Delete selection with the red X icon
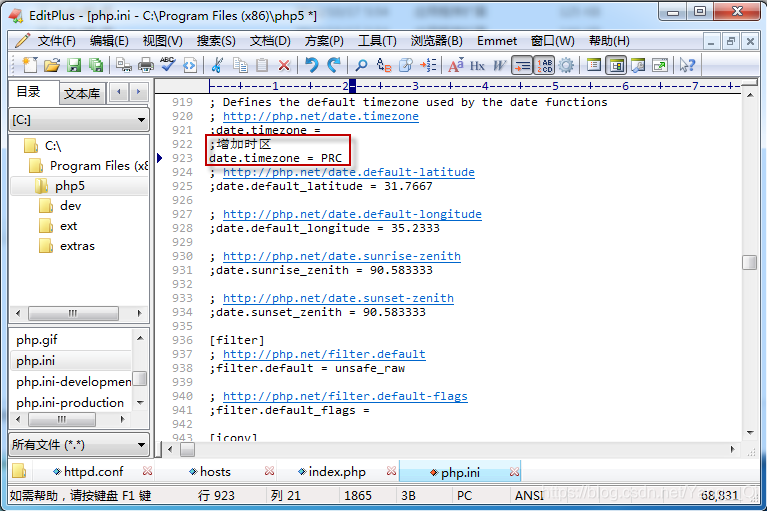 [x=284, y=65]
